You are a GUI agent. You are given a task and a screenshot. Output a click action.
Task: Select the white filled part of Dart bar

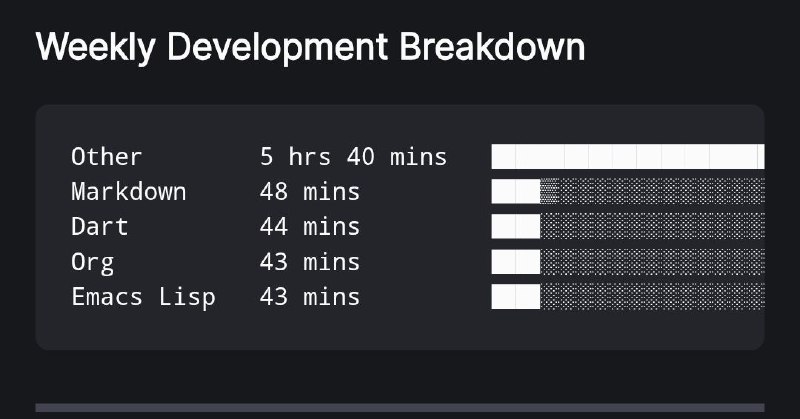click(515, 227)
